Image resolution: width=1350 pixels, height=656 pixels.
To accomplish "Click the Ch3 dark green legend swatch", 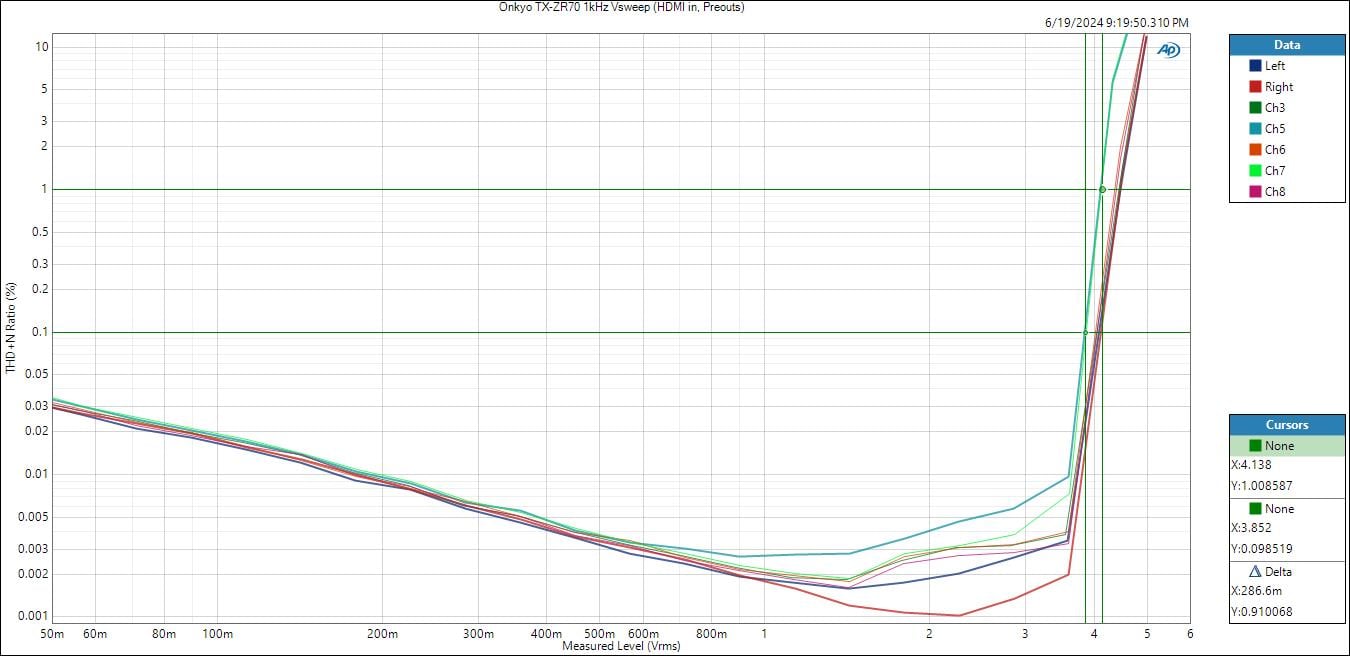I will (x=1255, y=108).
